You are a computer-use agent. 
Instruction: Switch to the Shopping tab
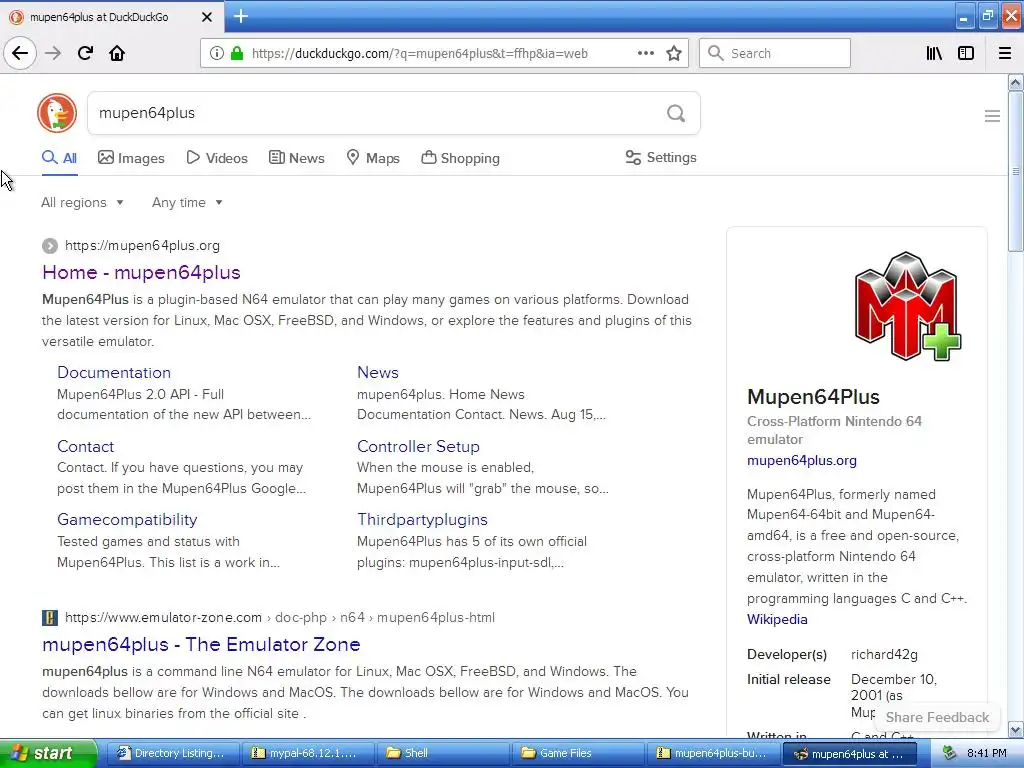[460, 158]
